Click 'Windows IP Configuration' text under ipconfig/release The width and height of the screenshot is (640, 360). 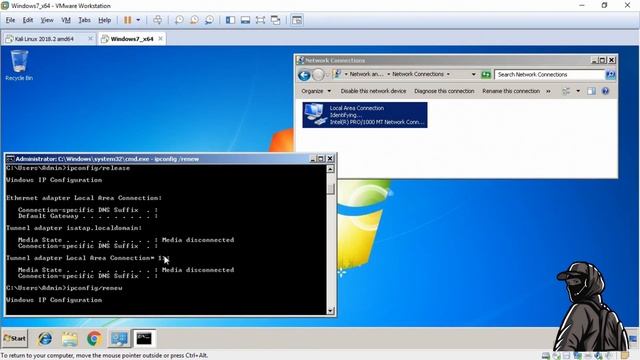pyautogui.click(x=54, y=180)
